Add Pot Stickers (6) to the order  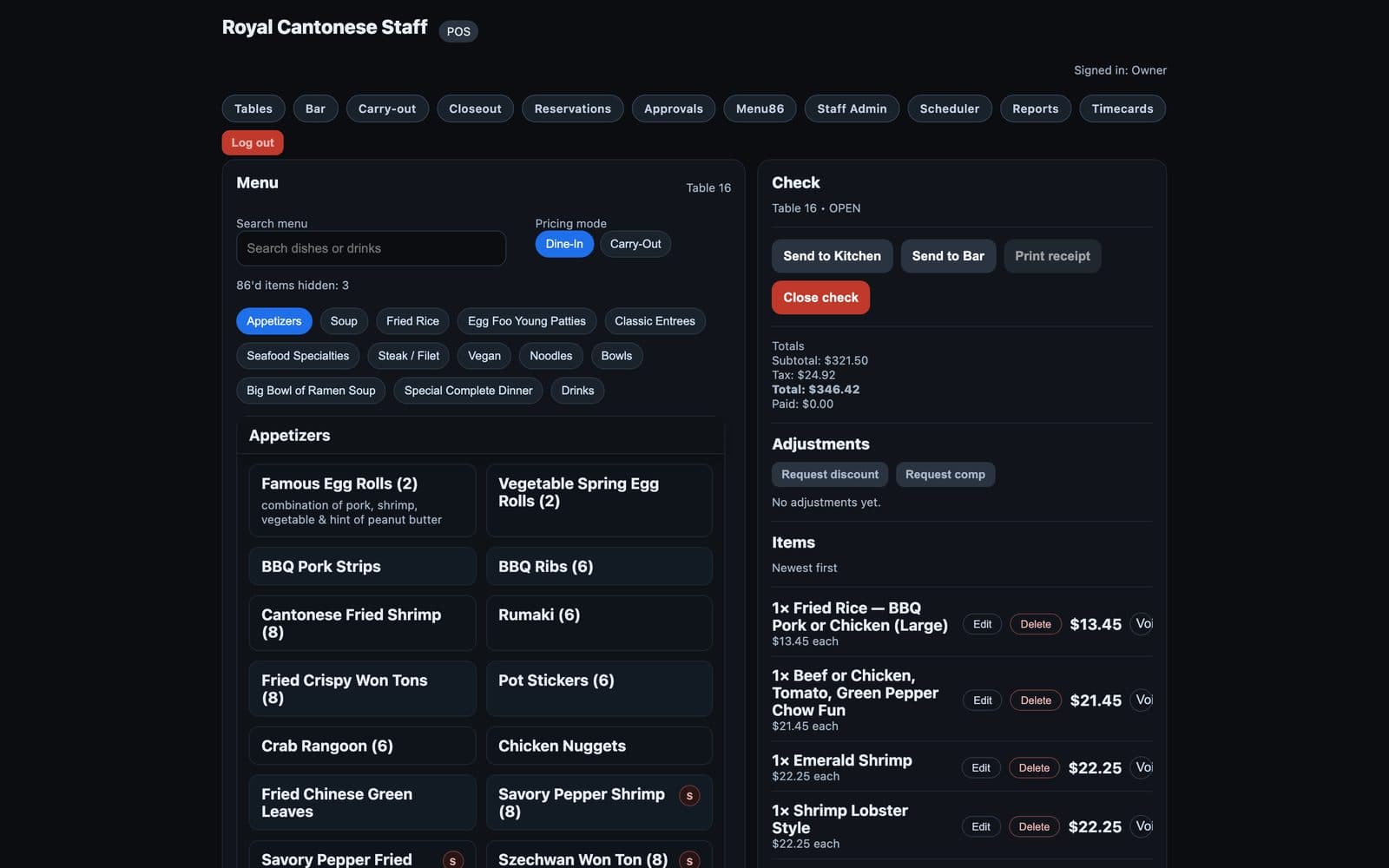(599, 689)
